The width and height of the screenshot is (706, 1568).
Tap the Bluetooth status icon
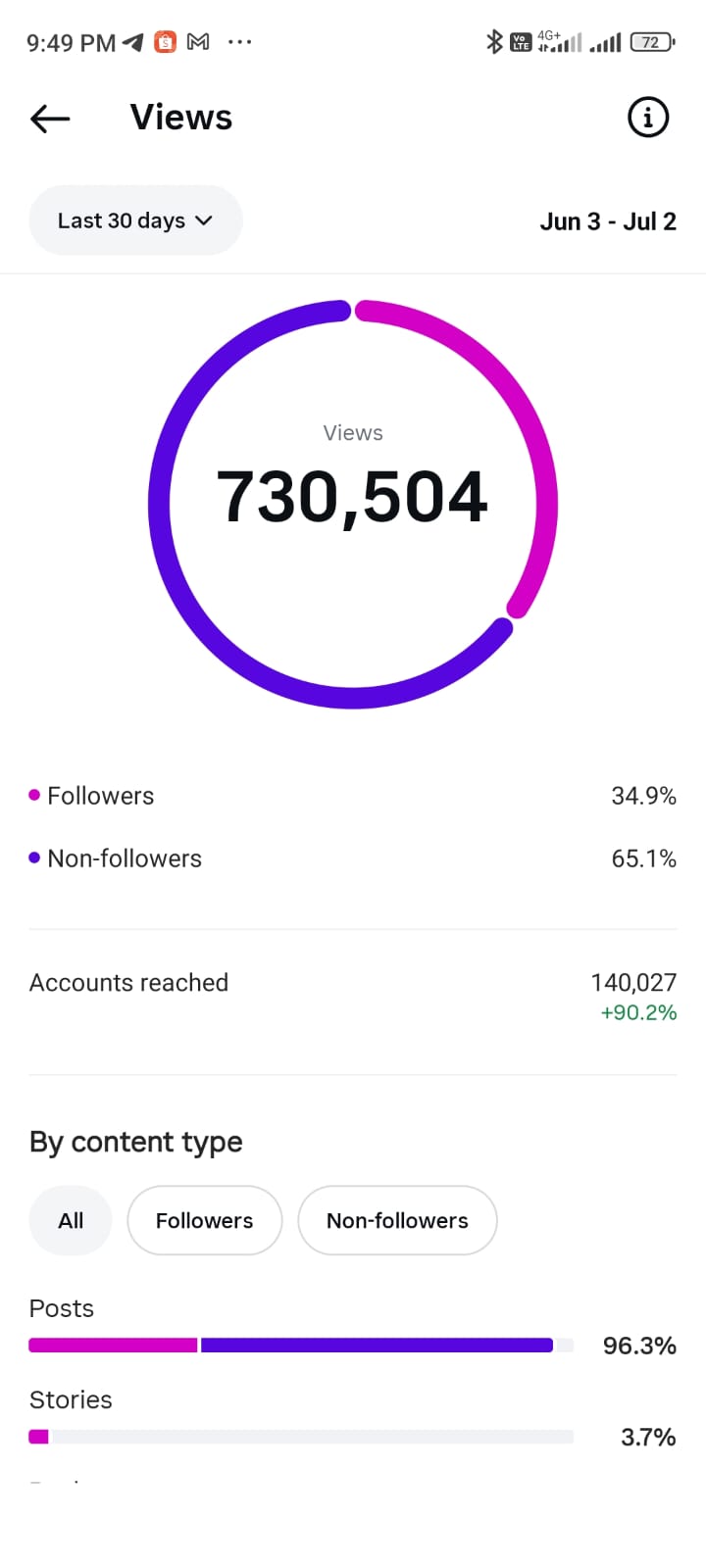coord(494,41)
